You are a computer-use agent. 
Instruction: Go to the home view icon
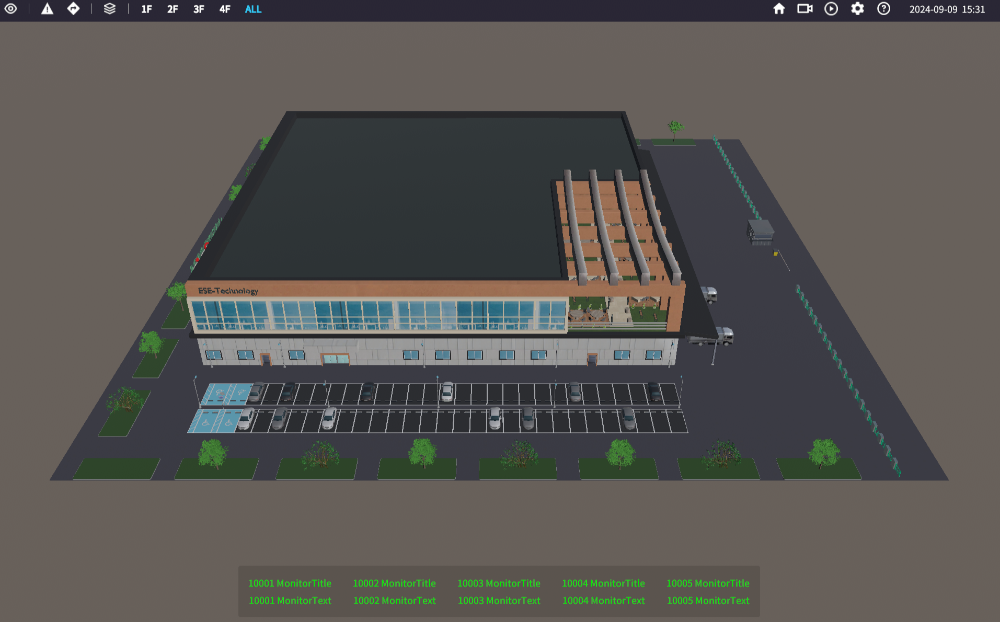(779, 9)
